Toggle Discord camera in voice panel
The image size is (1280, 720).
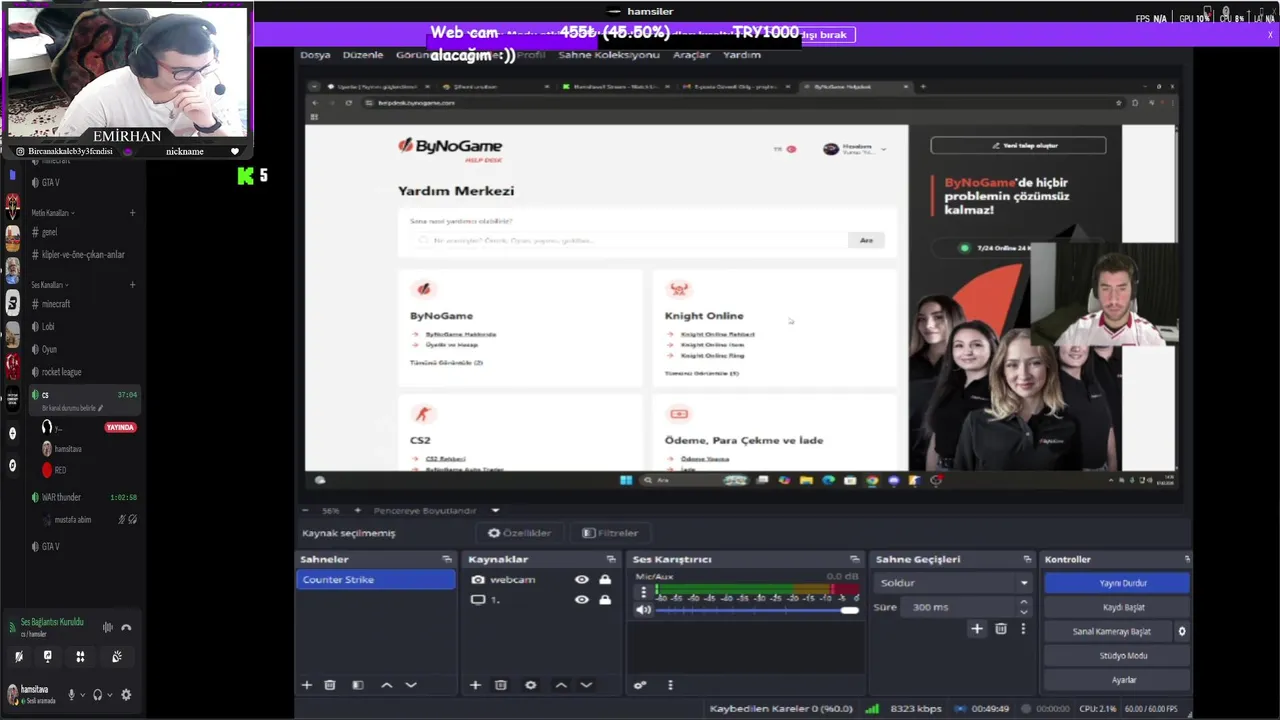[x=18, y=657]
